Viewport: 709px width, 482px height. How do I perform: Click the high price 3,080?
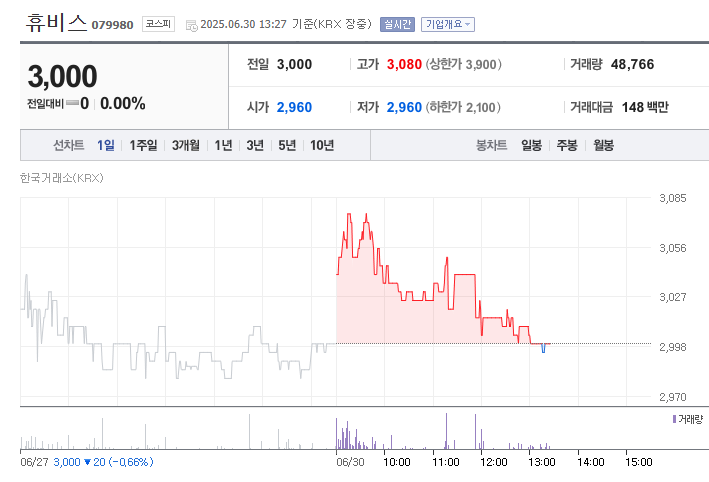tap(404, 64)
